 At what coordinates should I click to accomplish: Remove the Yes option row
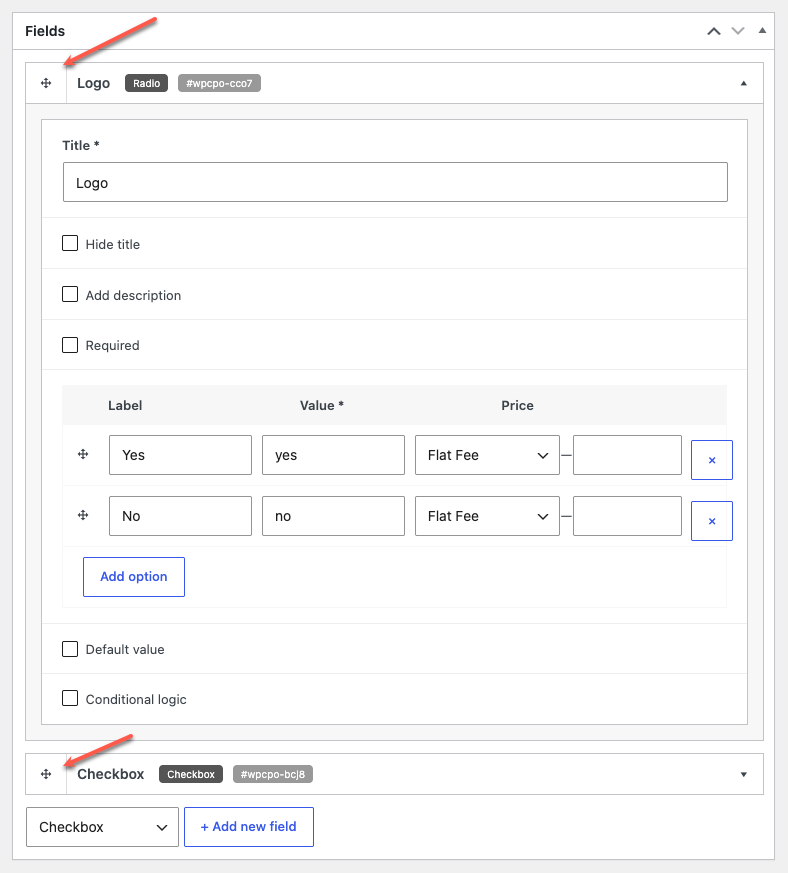pyautogui.click(x=712, y=460)
